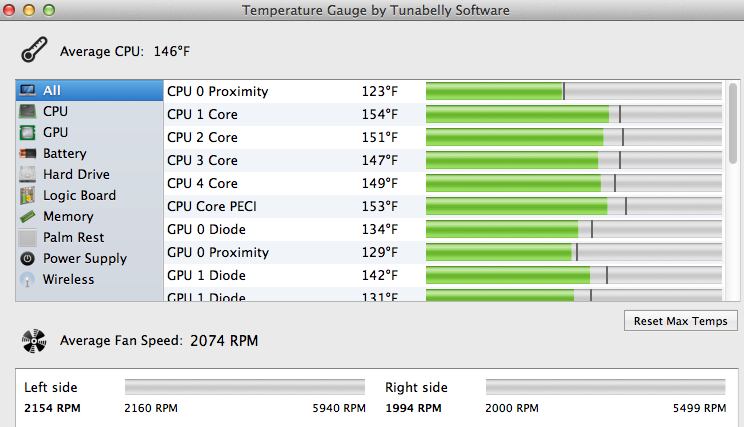Click the Logic Board icon in sidebar
Screen dimensions: 744x427
[28, 195]
